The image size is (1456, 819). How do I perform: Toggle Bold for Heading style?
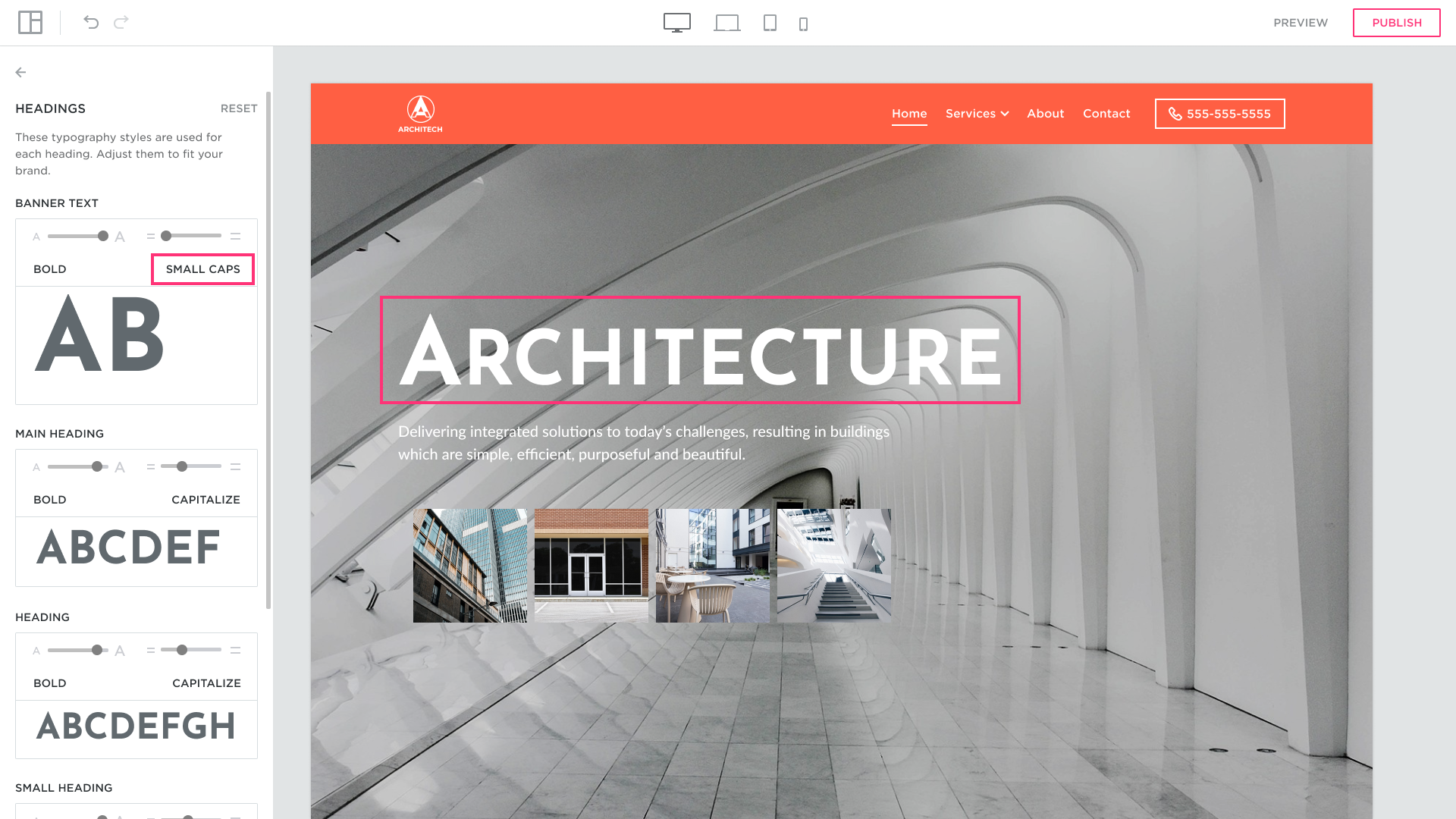(x=50, y=683)
